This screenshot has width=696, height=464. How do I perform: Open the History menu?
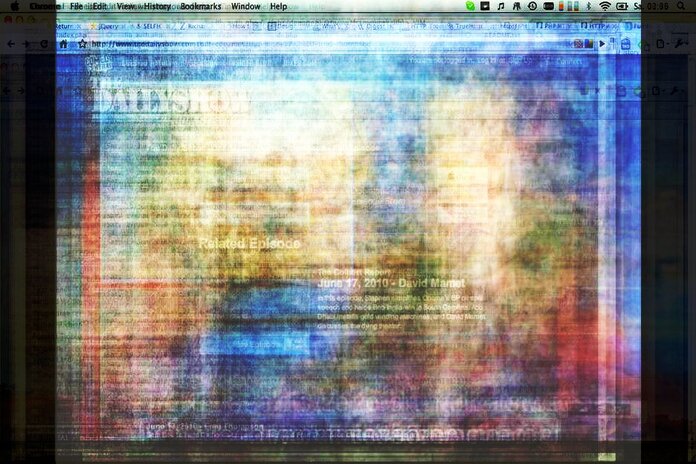point(157,6)
